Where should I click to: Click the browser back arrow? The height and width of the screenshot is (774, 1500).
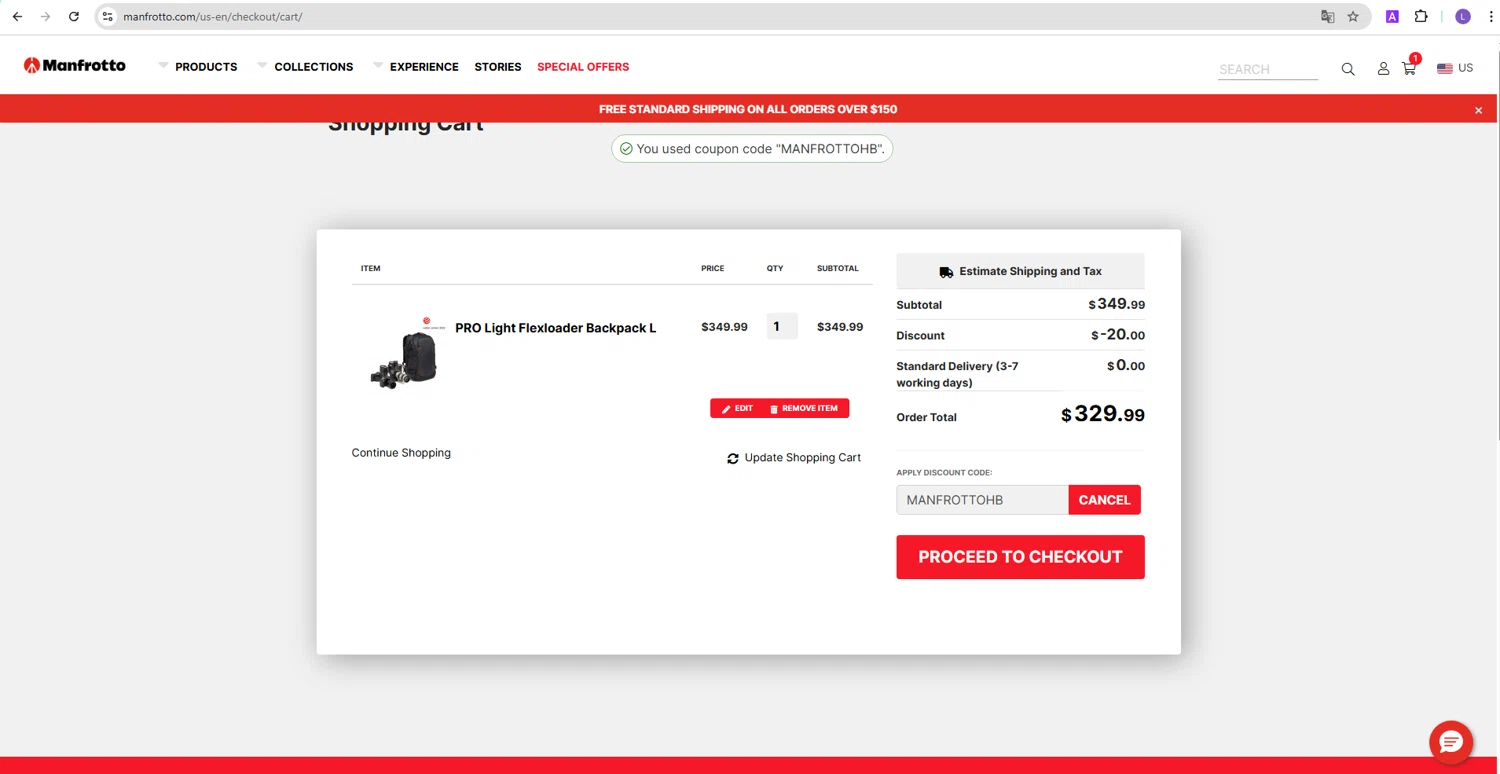(17, 16)
